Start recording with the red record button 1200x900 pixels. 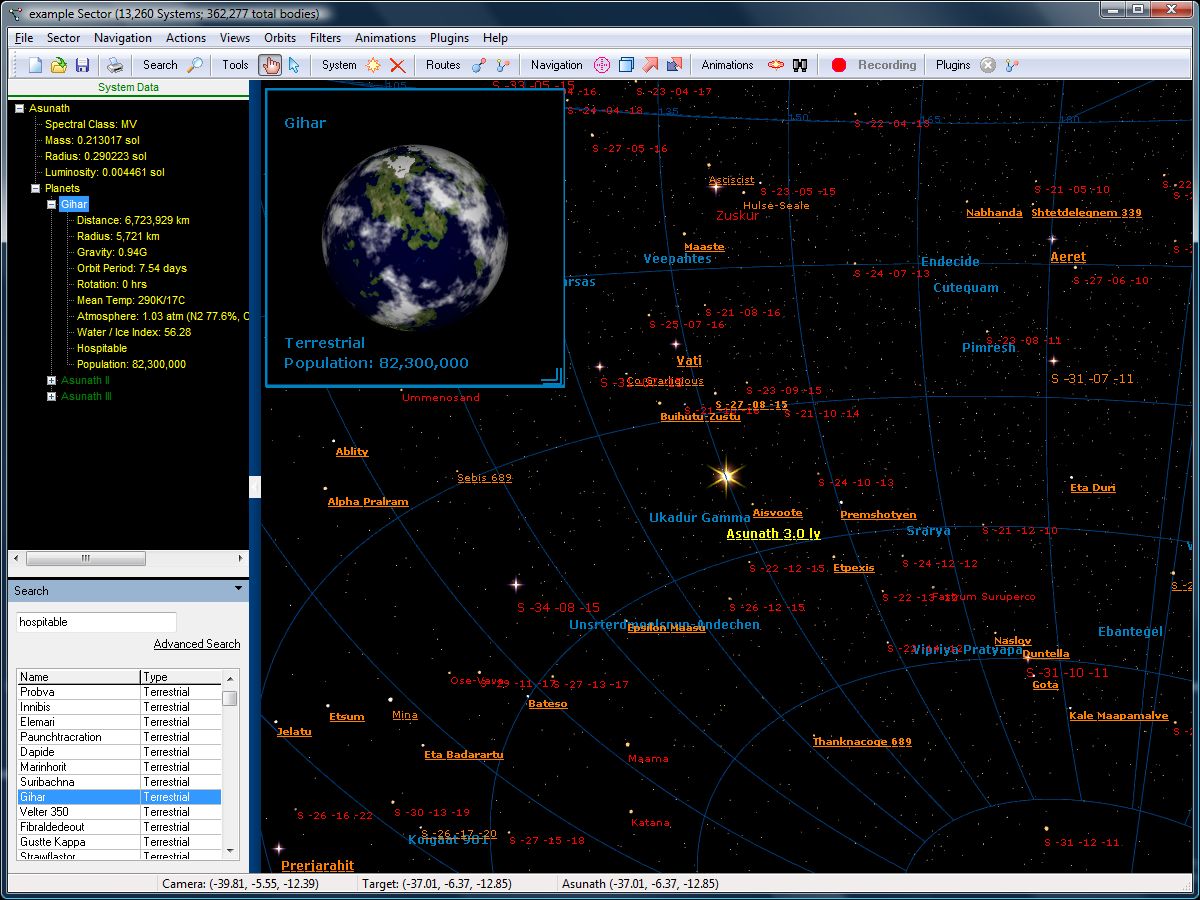(839, 65)
